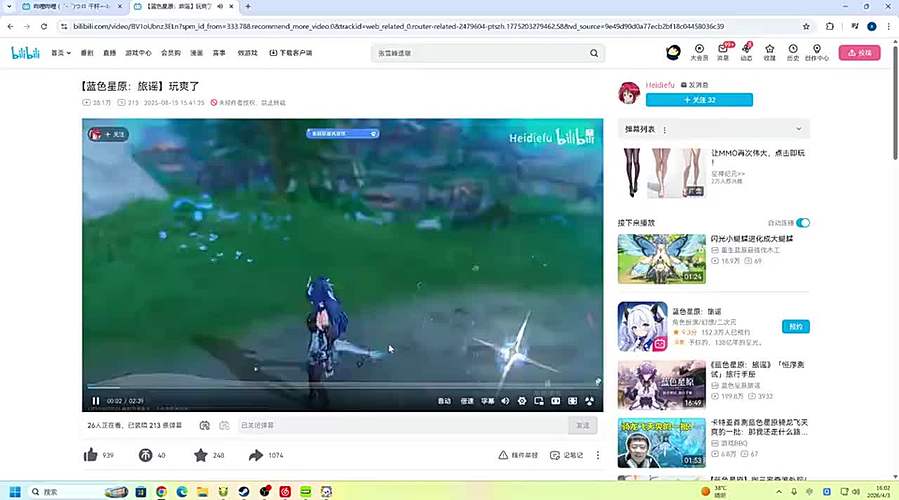Share the video via arrow icon
Image resolution: width=899 pixels, height=500 pixels.
(x=256, y=455)
